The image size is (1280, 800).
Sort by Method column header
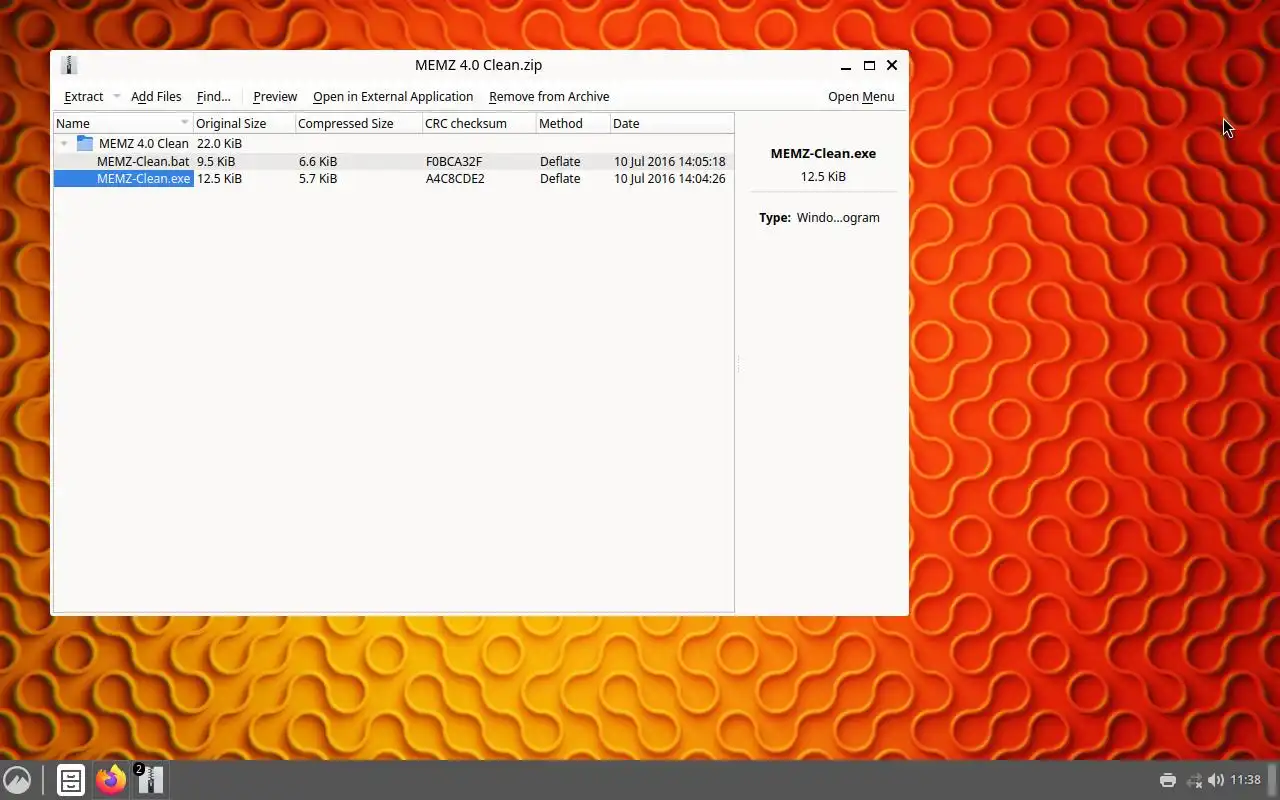click(573, 123)
